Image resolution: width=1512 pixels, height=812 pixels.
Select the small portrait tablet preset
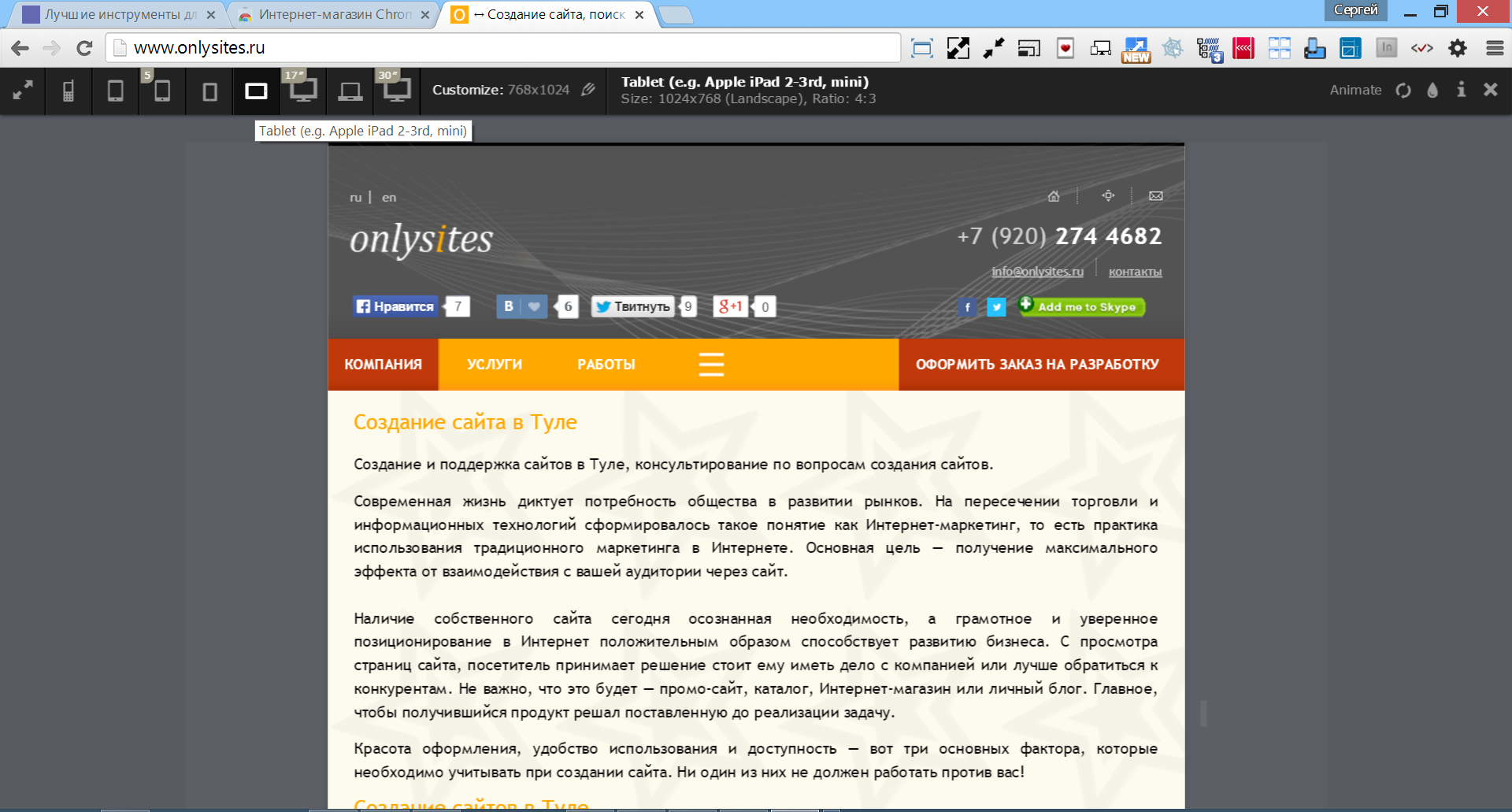[209, 92]
